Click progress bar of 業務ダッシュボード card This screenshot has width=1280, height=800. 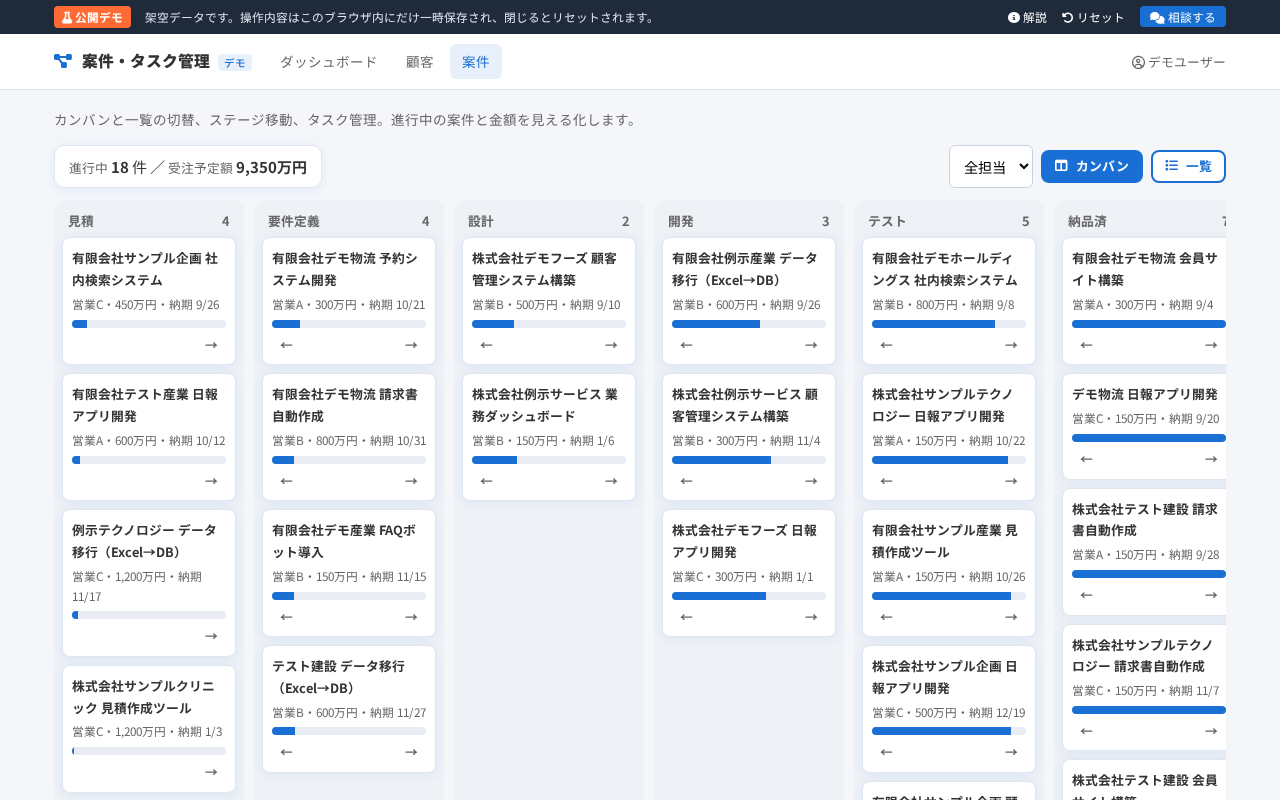point(549,460)
